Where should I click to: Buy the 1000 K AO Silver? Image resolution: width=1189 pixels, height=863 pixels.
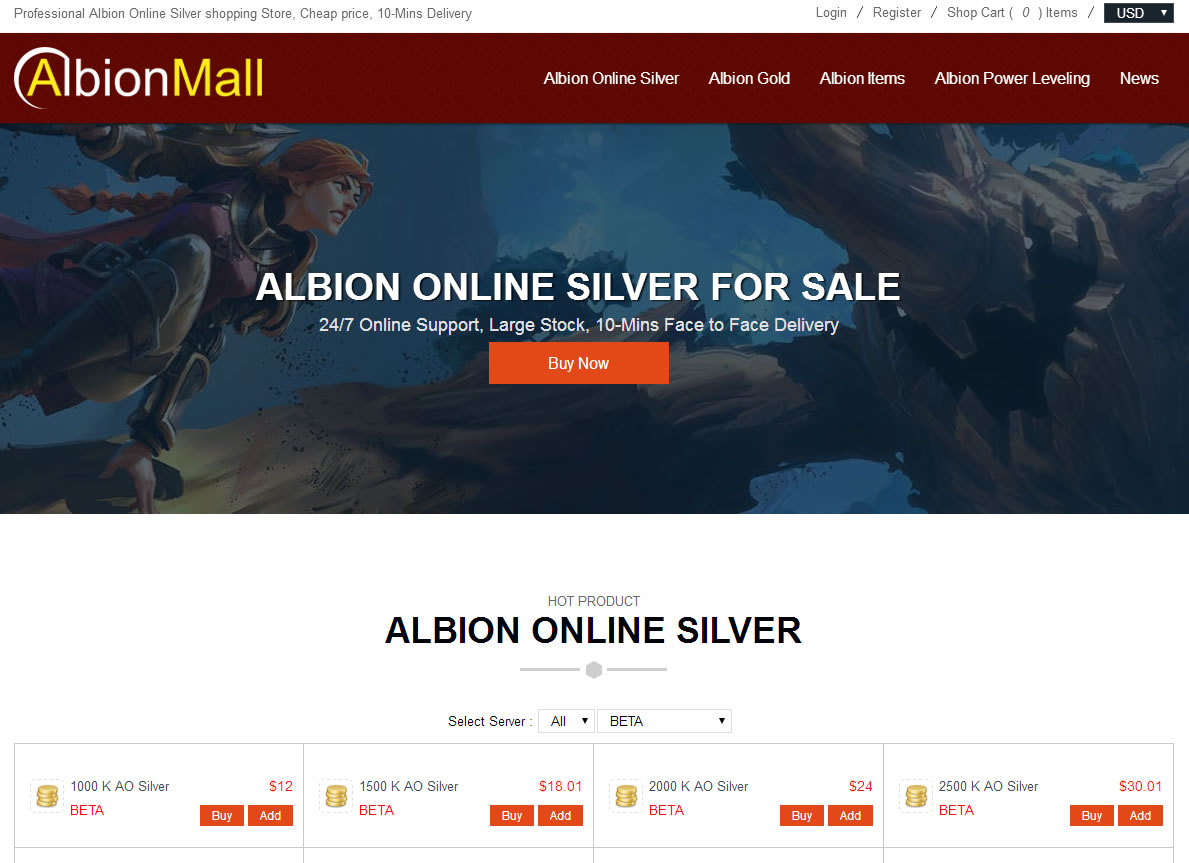(x=221, y=816)
